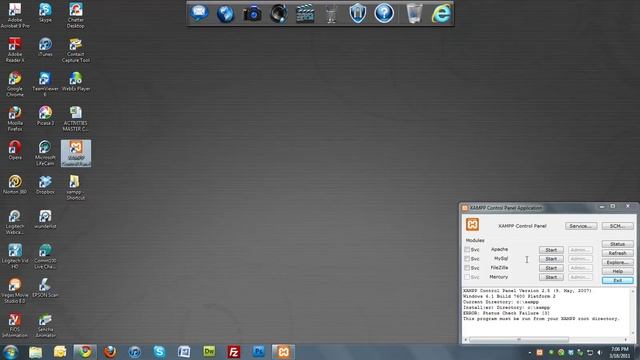Open Firefox from the taskbar
Screen dimensions: 640x360
(x=110, y=351)
